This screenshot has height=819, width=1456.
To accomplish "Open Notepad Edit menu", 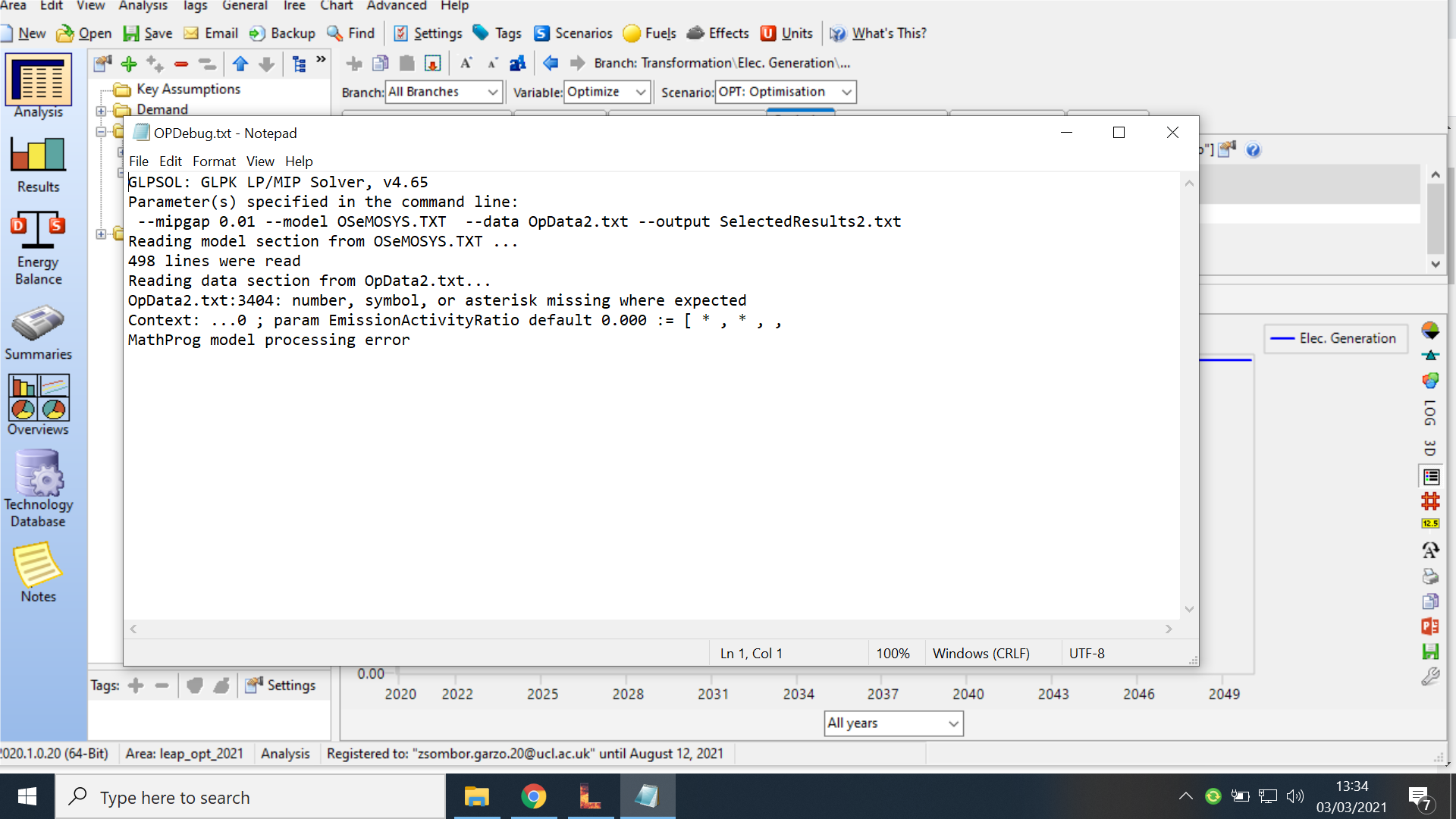I will tap(170, 162).
